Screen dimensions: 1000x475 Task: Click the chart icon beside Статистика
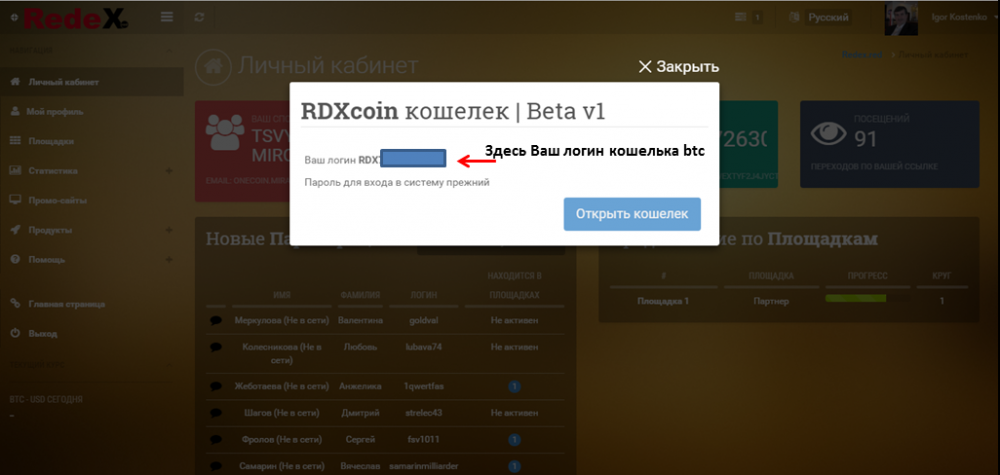point(15,171)
